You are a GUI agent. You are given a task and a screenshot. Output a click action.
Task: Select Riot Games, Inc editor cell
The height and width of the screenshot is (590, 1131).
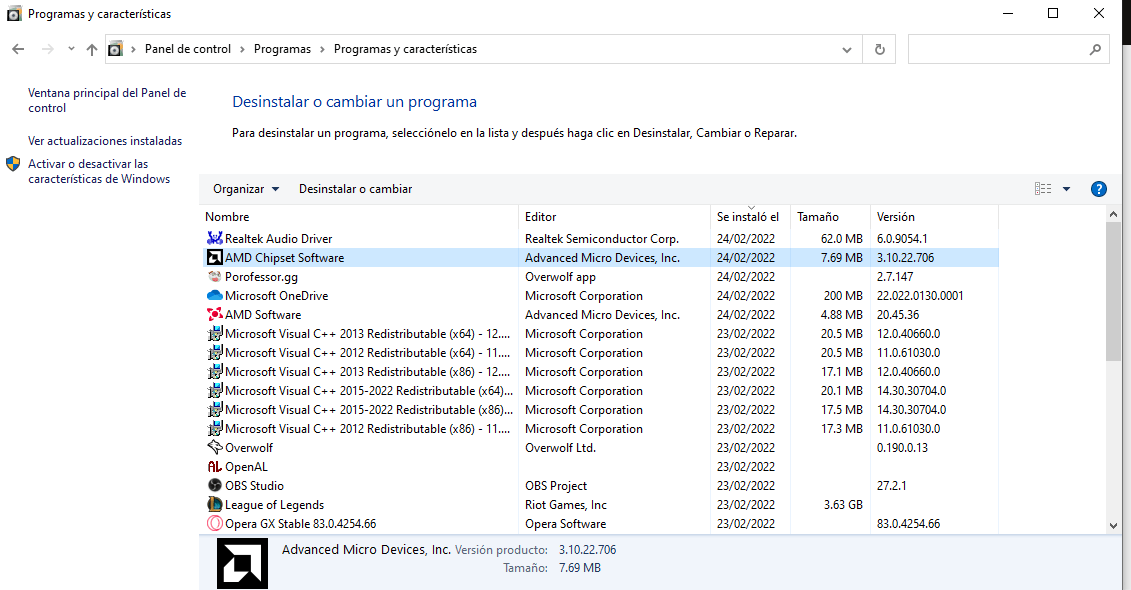tap(566, 504)
